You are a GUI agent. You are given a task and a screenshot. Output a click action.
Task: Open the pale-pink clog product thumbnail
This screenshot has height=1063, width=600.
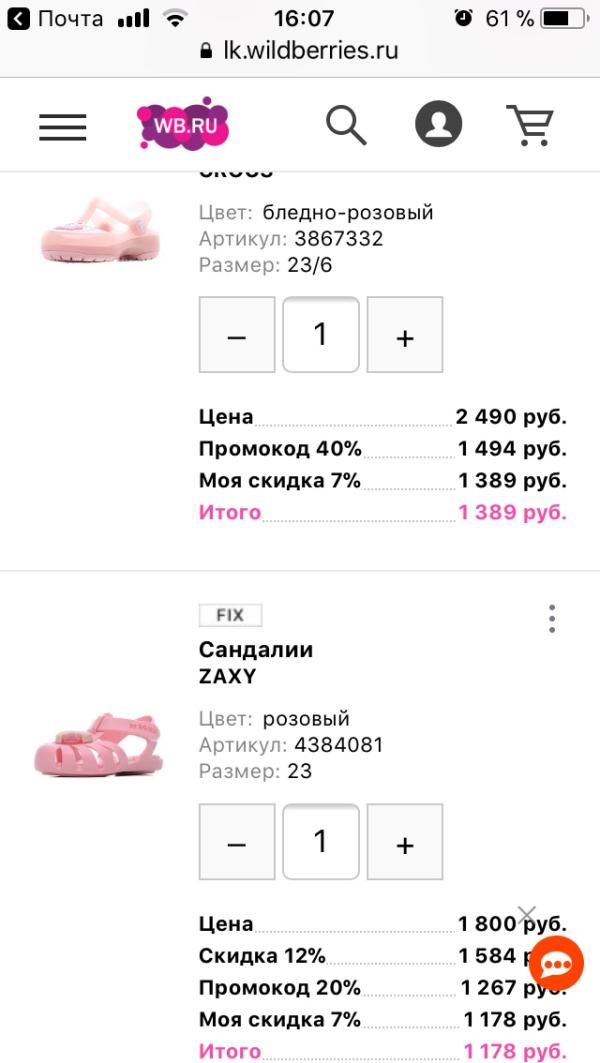[x=99, y=231]
